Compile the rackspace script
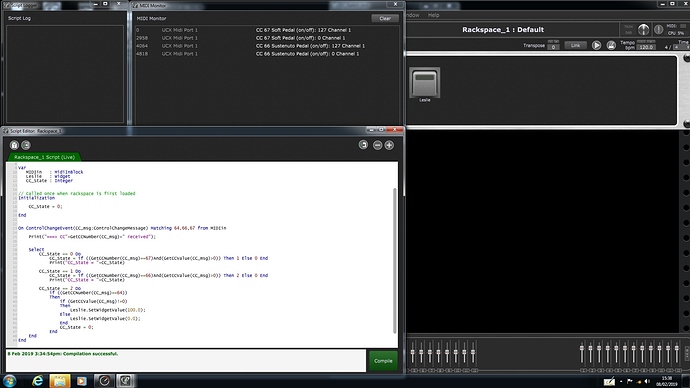 pyautogui.click(x=383, y=361)
